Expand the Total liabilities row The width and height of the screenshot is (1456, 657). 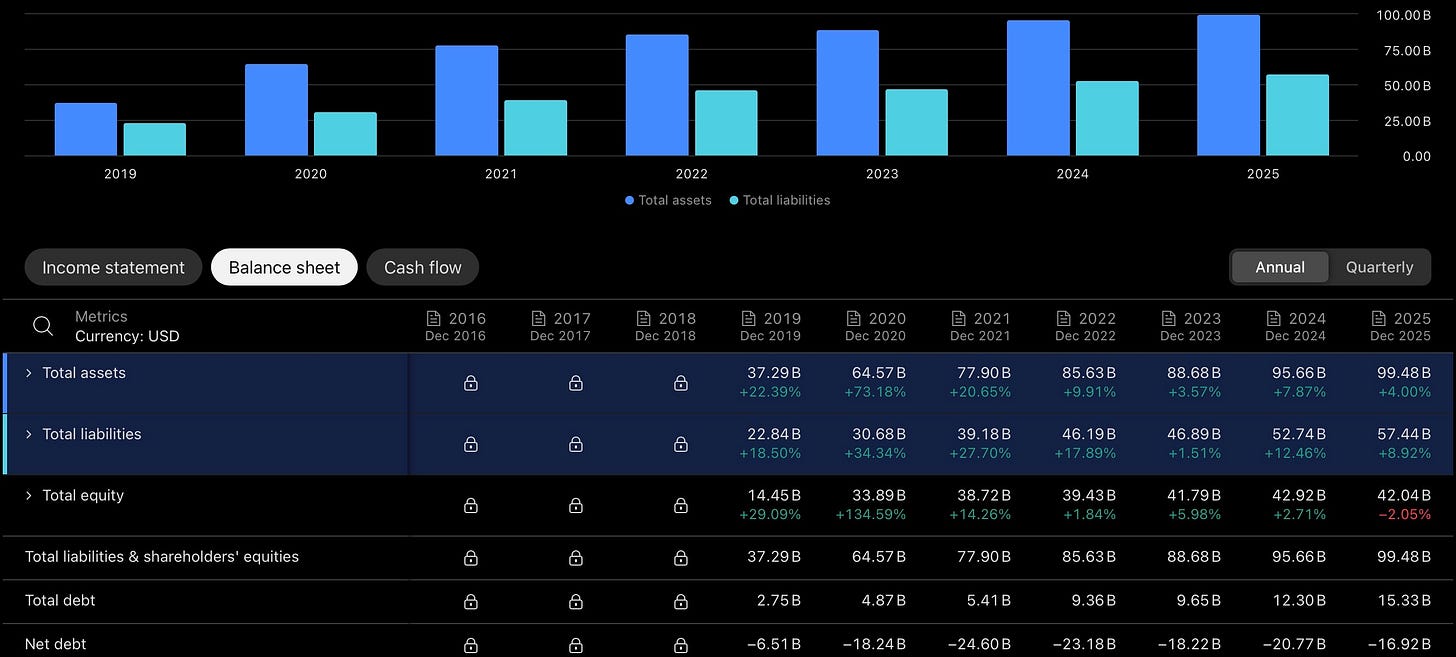29,434
